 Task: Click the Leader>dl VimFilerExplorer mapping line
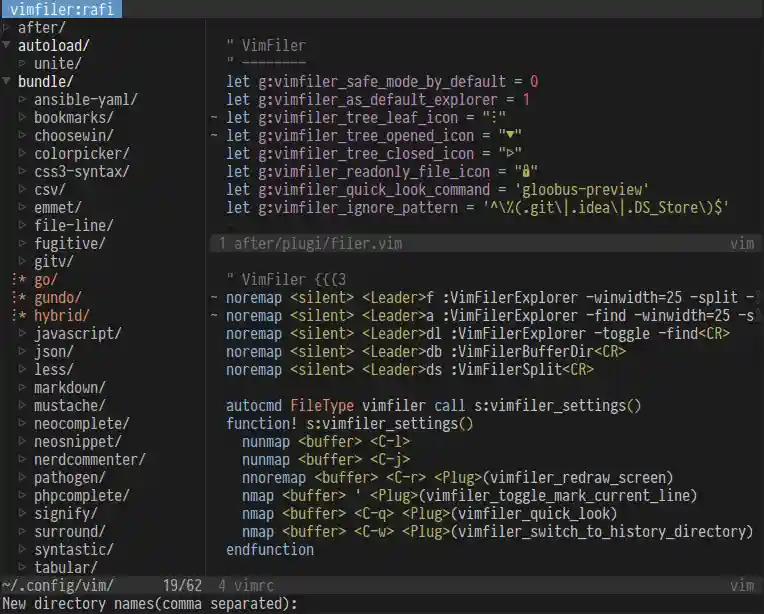(478, 334)
